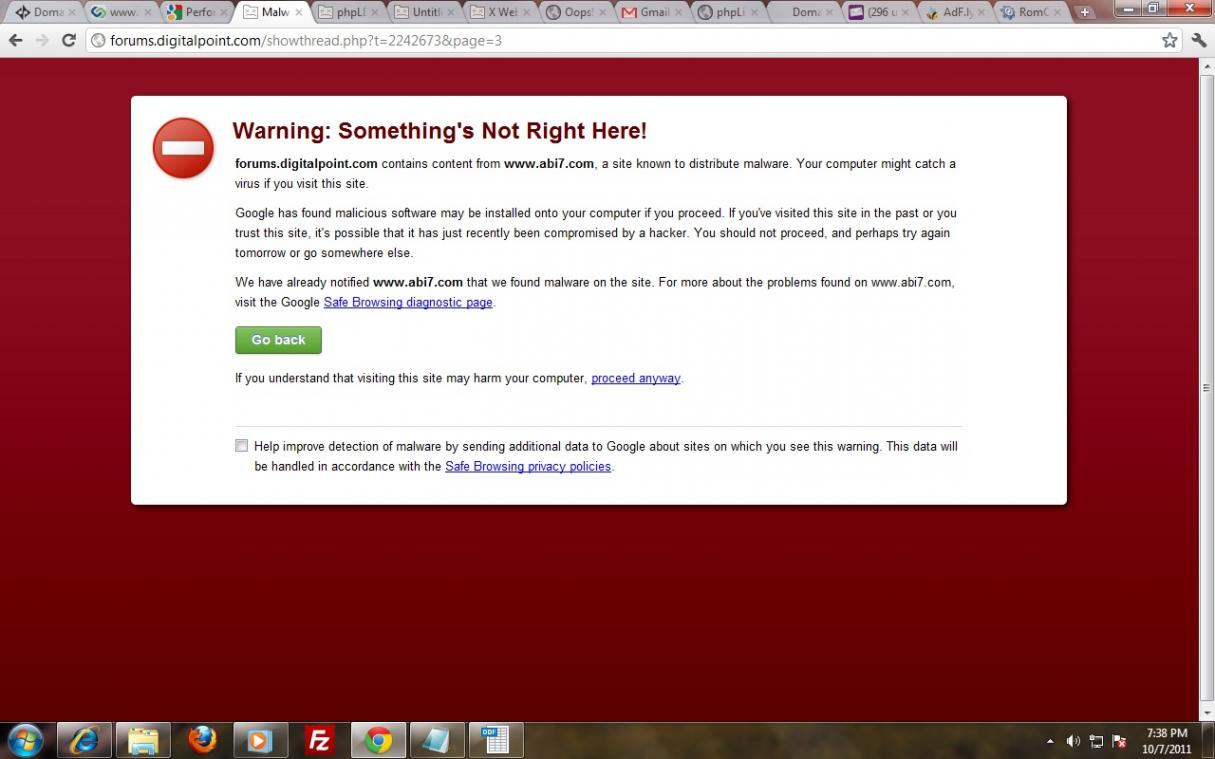Click the Show desktop strip at taskbar end
Screen dimensions: 1215x759
[1209, 740]
